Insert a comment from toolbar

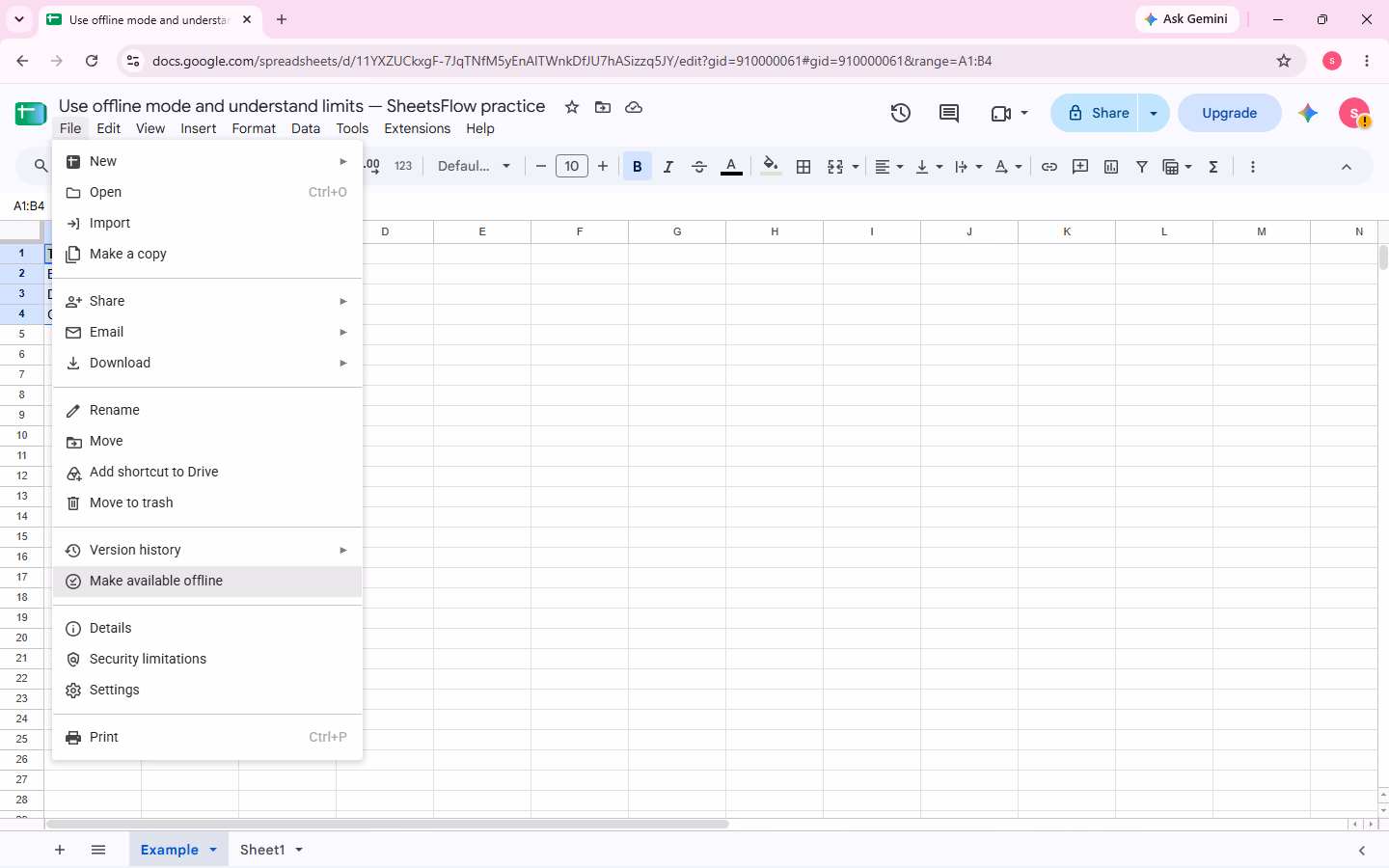pyautogui.click(x=1080, y=167)
